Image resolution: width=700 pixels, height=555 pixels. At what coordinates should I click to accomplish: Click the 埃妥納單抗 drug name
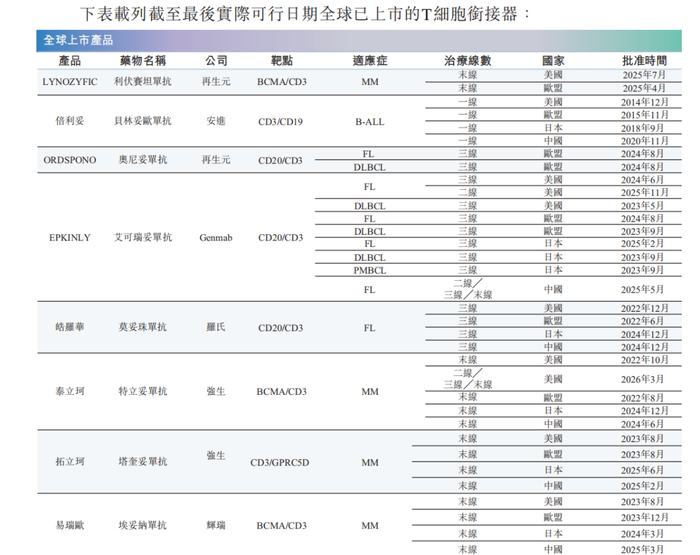142,526
